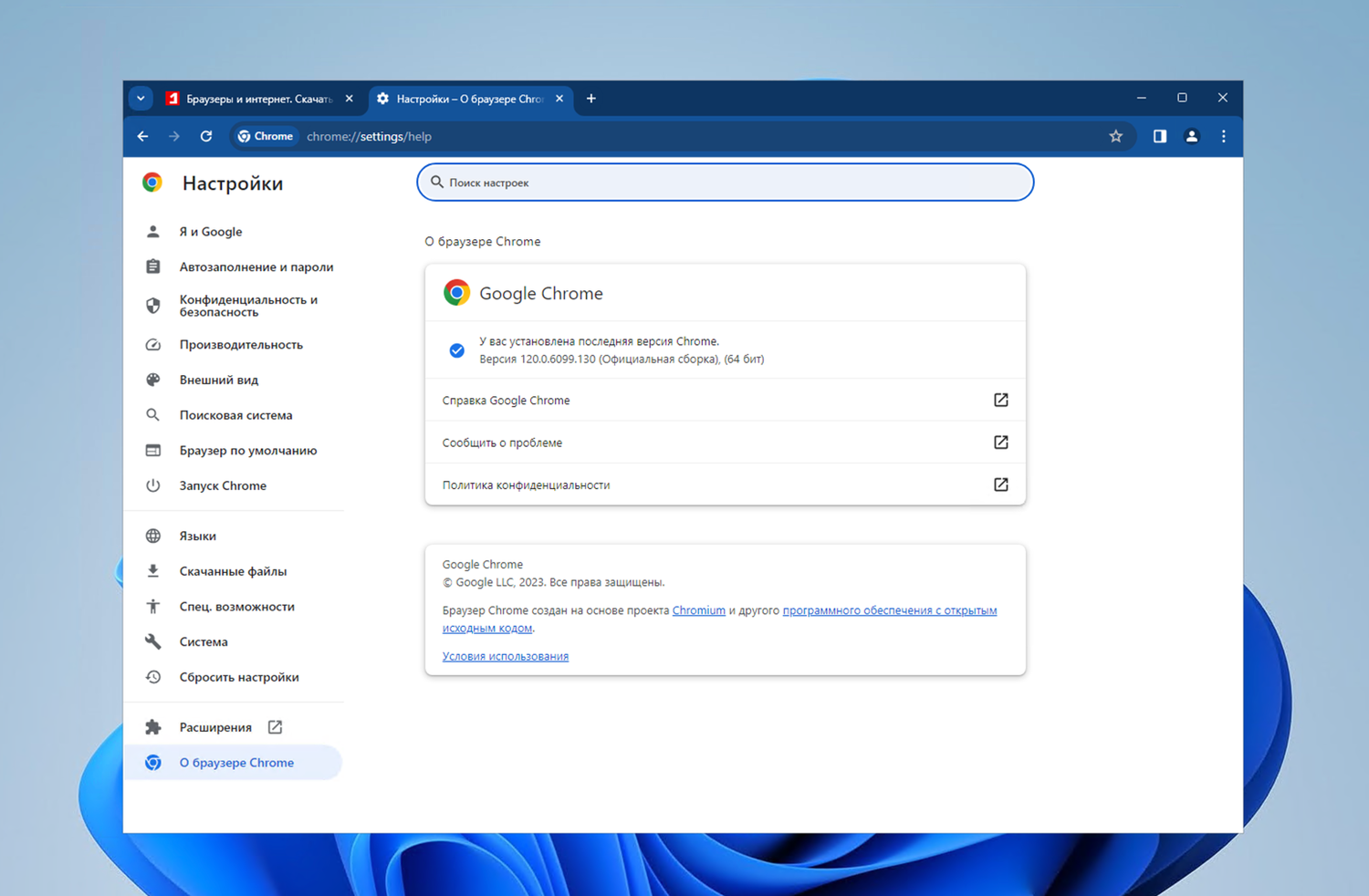Click the window icon for Браузер по умолчанию
This screenshot has width=1369, height=896.
[x=153, y=451]
